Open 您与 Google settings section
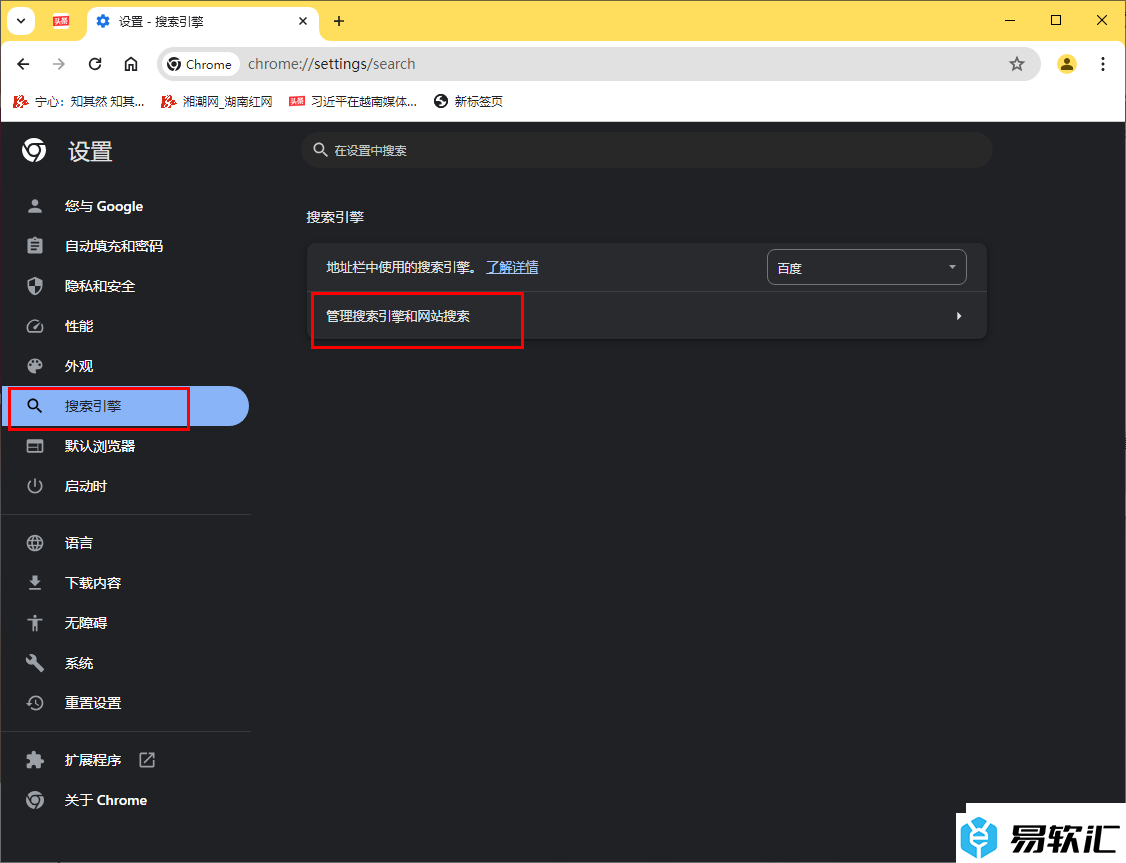Viewport: 1126px width, 863px height. 125,206
